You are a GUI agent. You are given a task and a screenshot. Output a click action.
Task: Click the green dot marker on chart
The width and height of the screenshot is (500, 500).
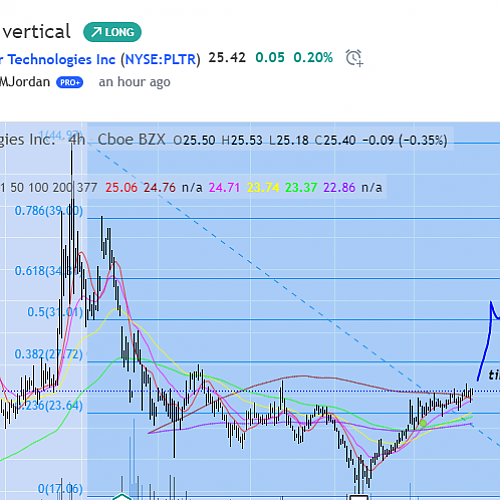423,424
